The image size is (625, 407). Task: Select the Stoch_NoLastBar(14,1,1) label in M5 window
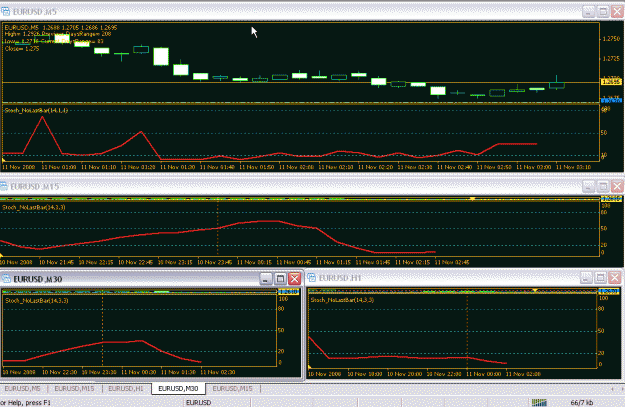tap(36, 110)
